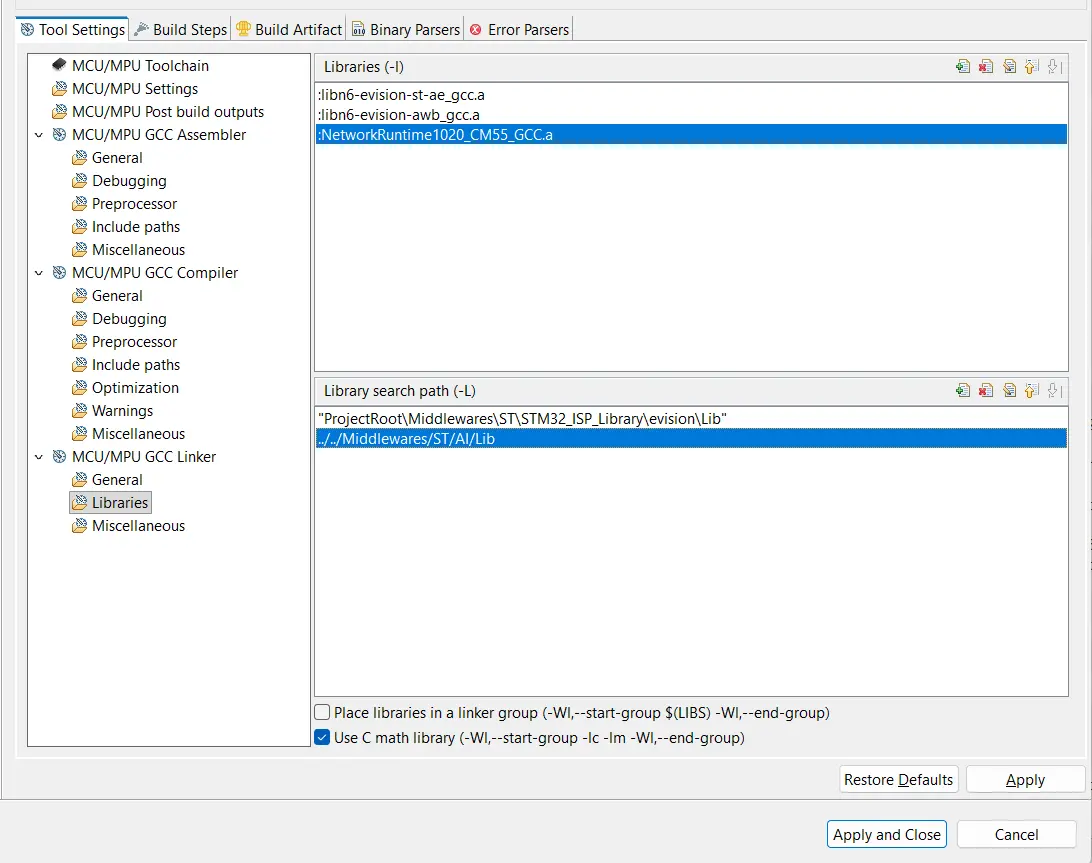Uncheck Use C math library option

[x=322, y=737]
